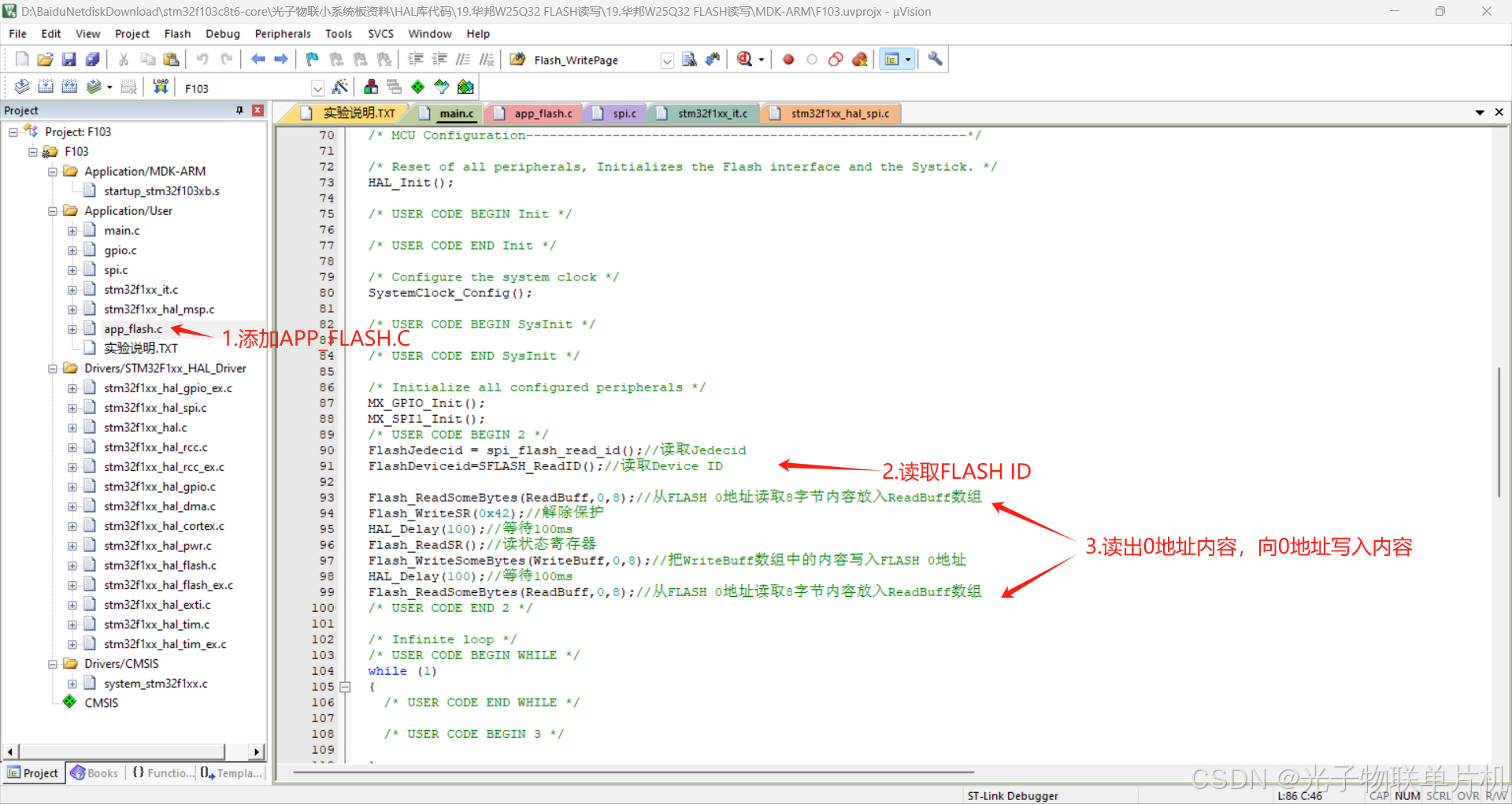Select gpio.c in the project tree
The image size is (1512, 804).
pos(120,250)
